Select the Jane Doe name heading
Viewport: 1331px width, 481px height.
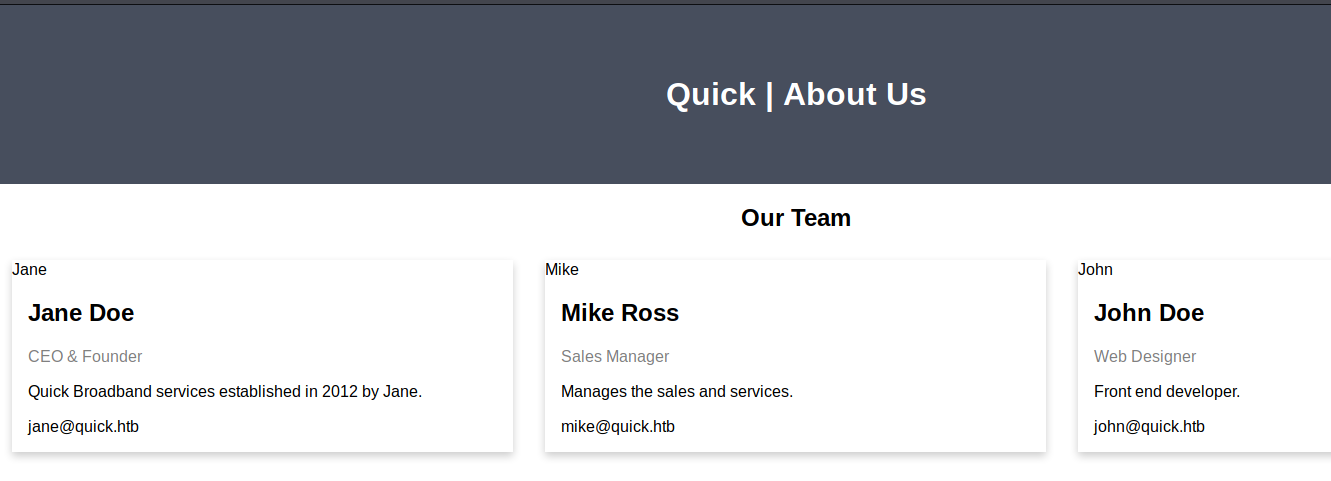pos(81,313)
